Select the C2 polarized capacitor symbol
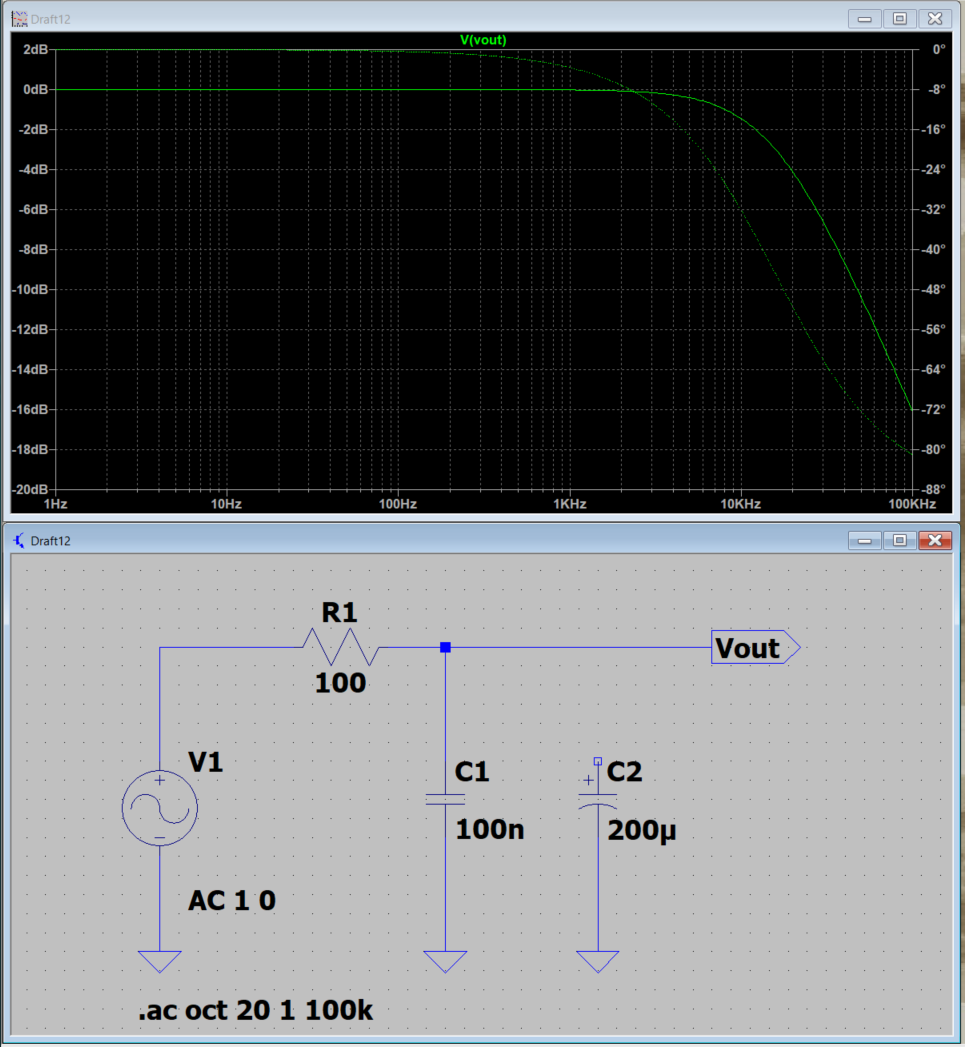The height and width of the screenshot is (1047, 965). point(598,801)
